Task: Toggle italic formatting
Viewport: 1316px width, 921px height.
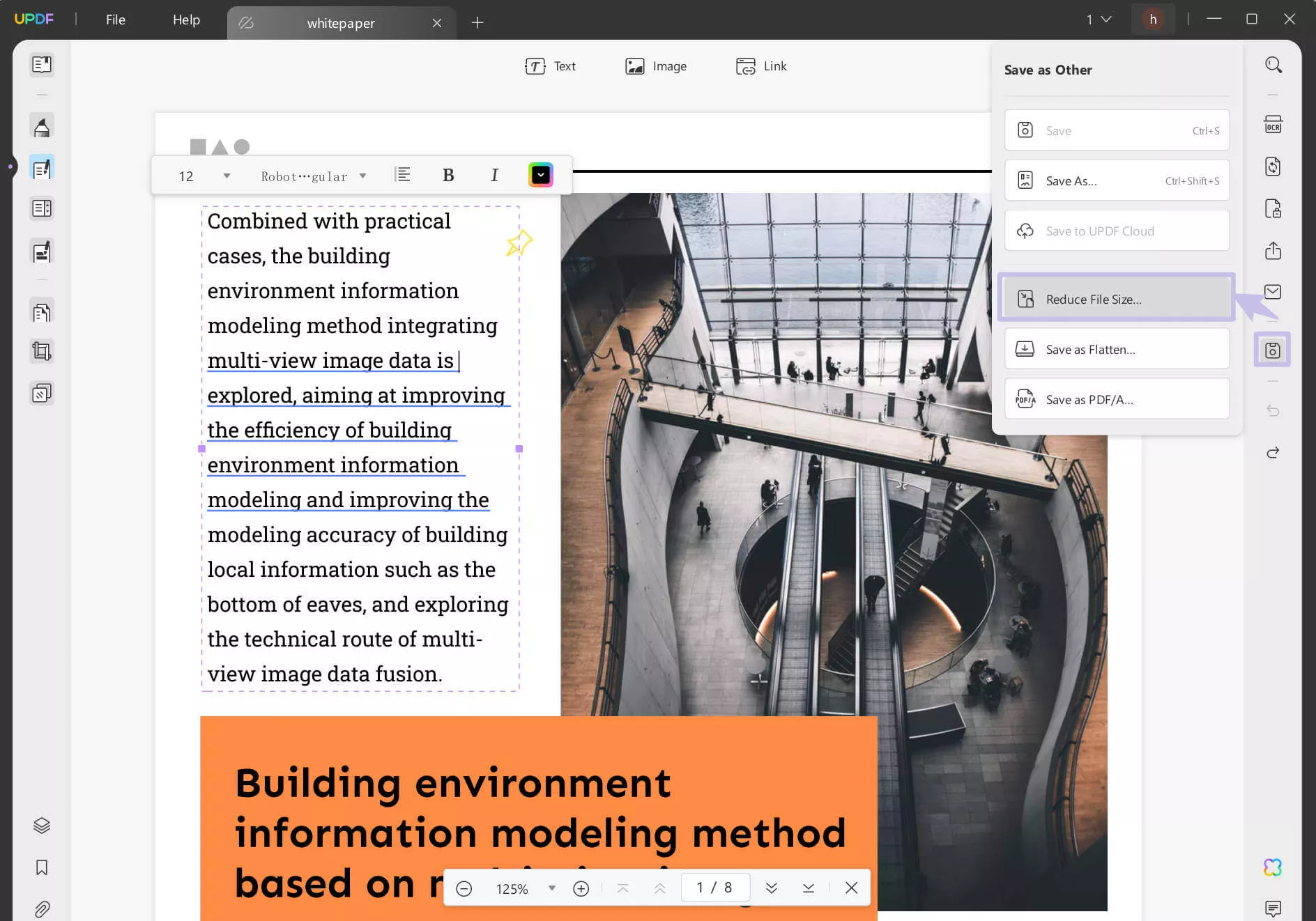Action: point(494,176)
